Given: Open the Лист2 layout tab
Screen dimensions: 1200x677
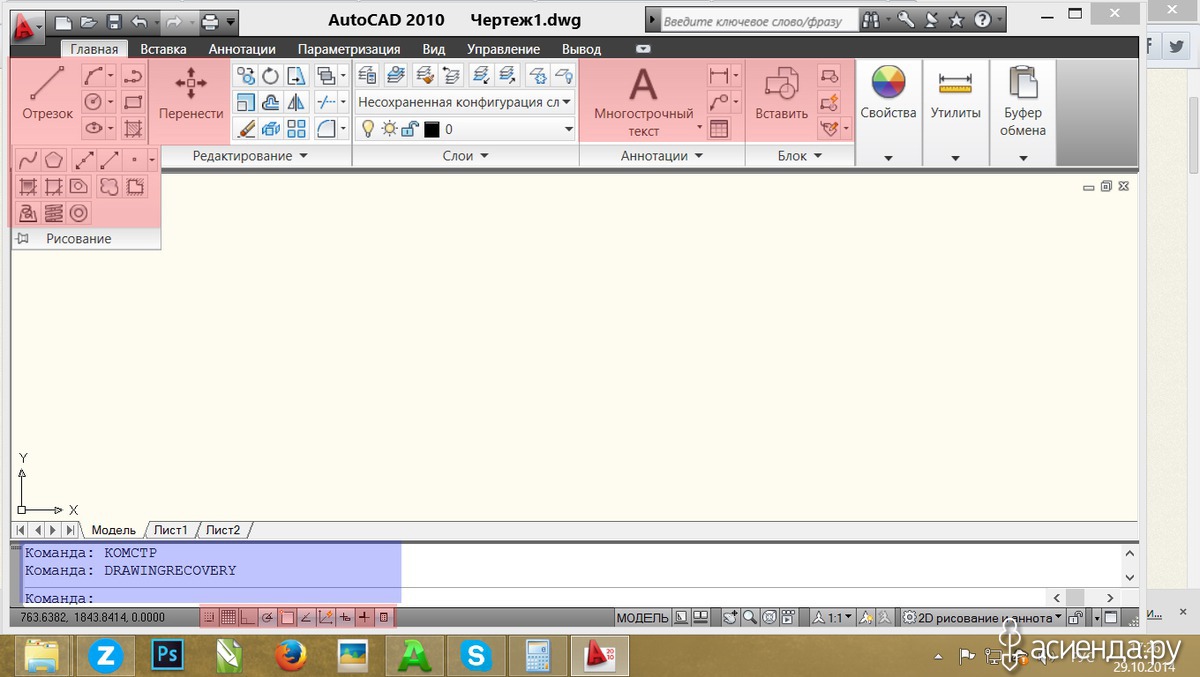Looking at the screenshot, I should tap(224, 530).
